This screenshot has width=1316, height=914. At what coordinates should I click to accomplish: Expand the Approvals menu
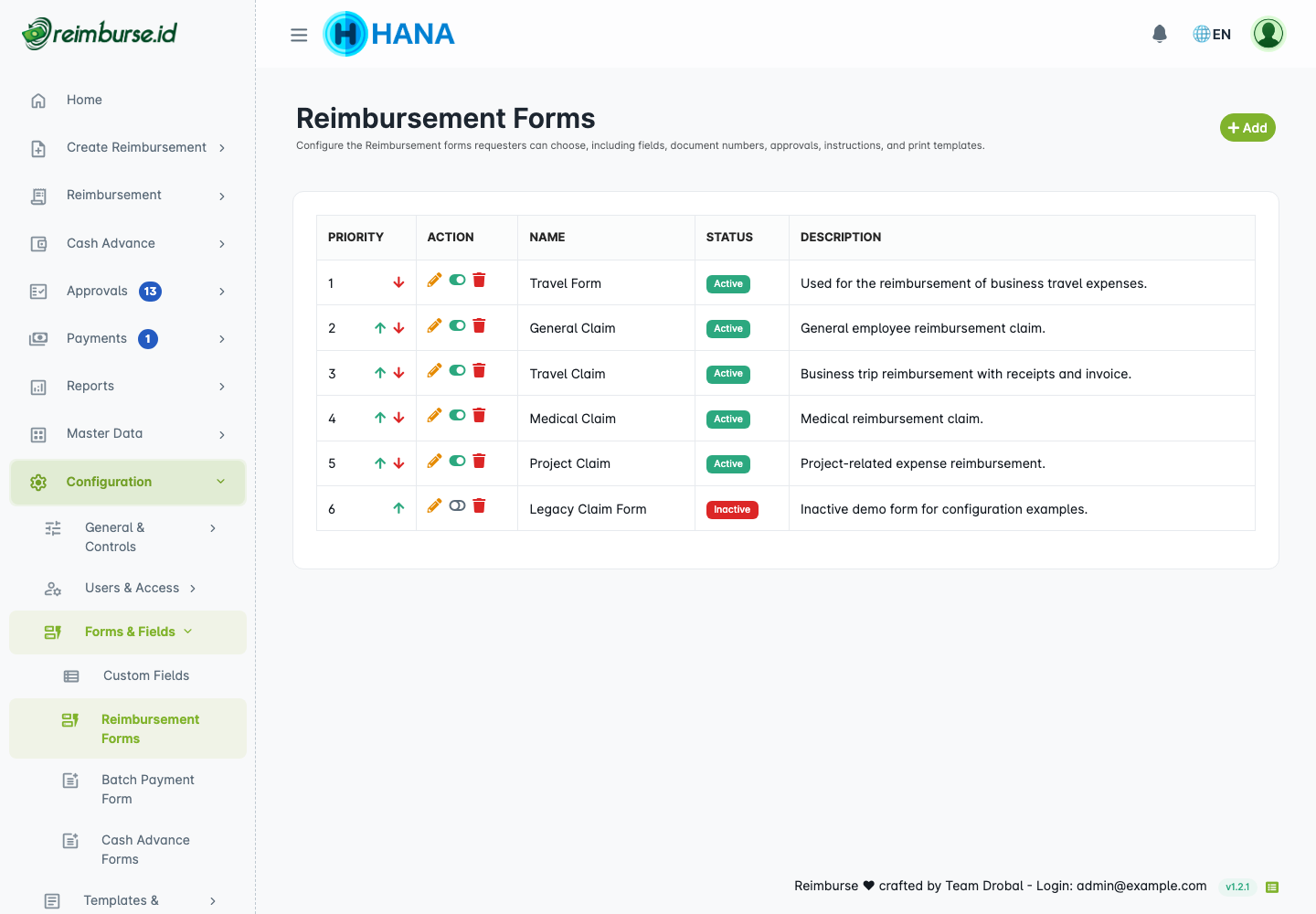(x=128, y=292)
